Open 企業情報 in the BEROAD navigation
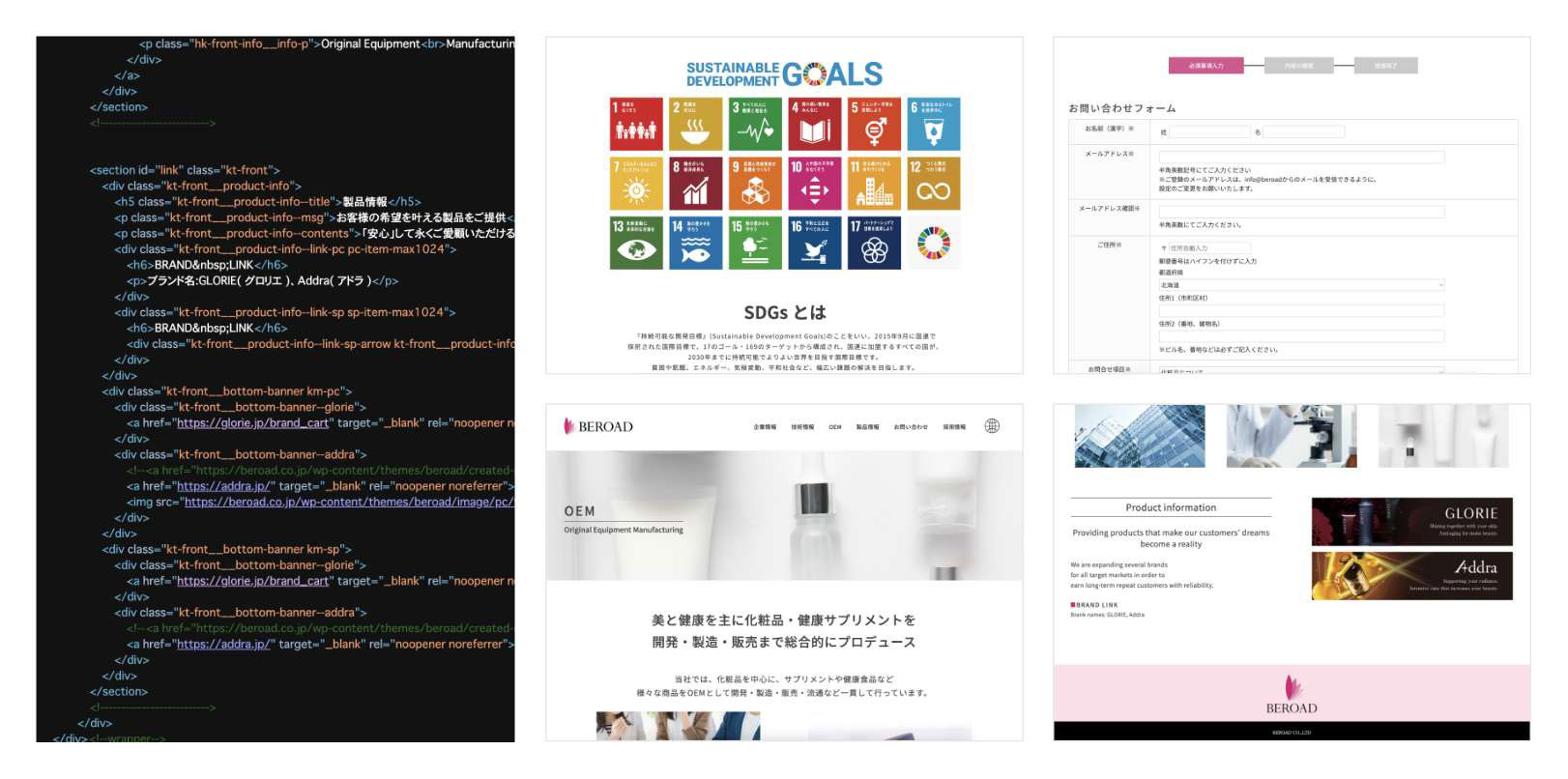 [764, 427]
